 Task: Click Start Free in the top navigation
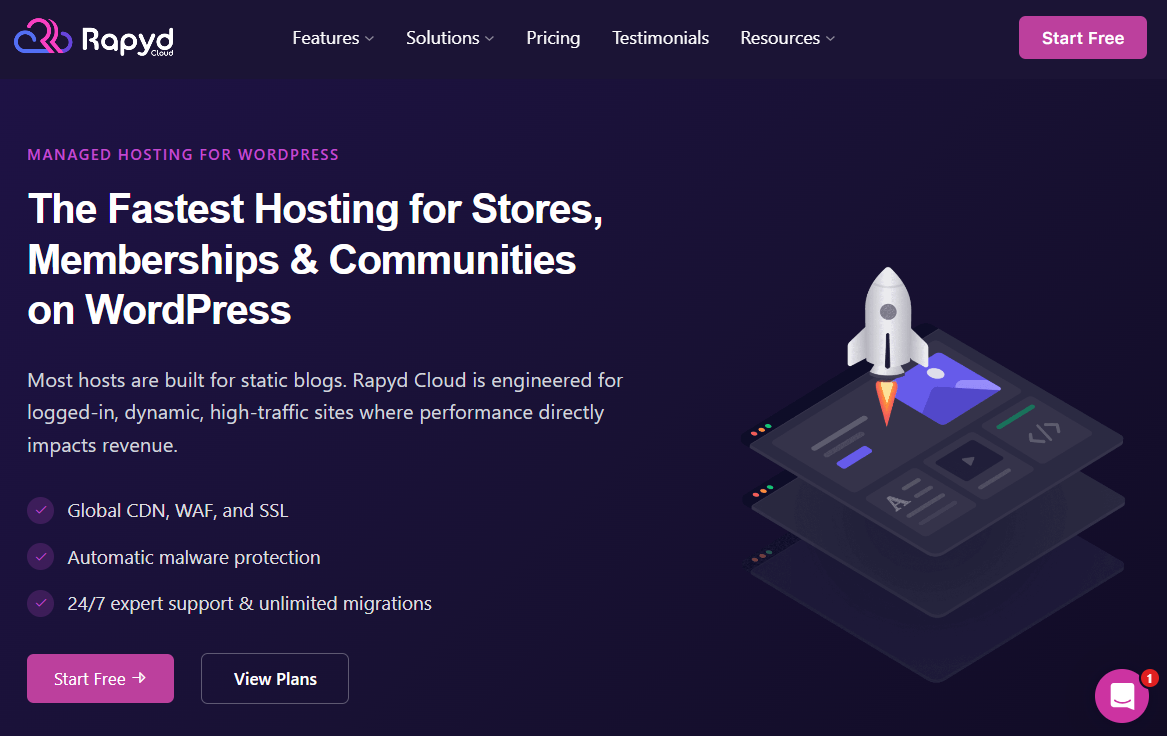1083,37
